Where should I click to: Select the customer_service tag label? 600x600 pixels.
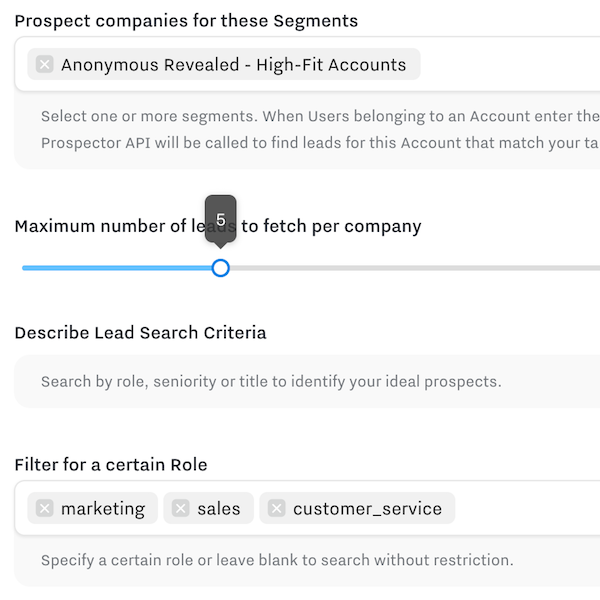pyautogui.click(x=367, y=508)
